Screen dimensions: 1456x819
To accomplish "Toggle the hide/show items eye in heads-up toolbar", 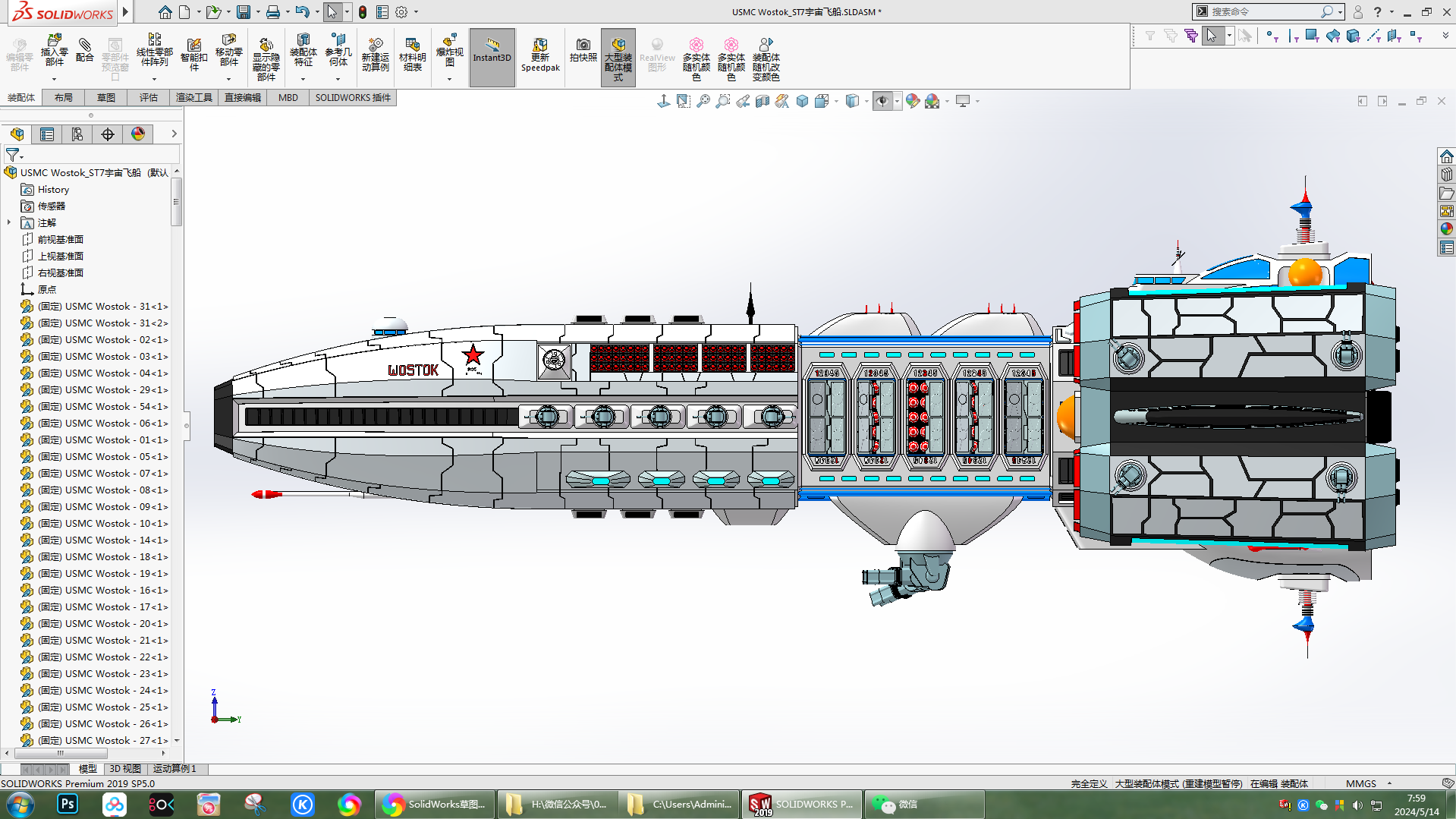I will pos(882,100).
